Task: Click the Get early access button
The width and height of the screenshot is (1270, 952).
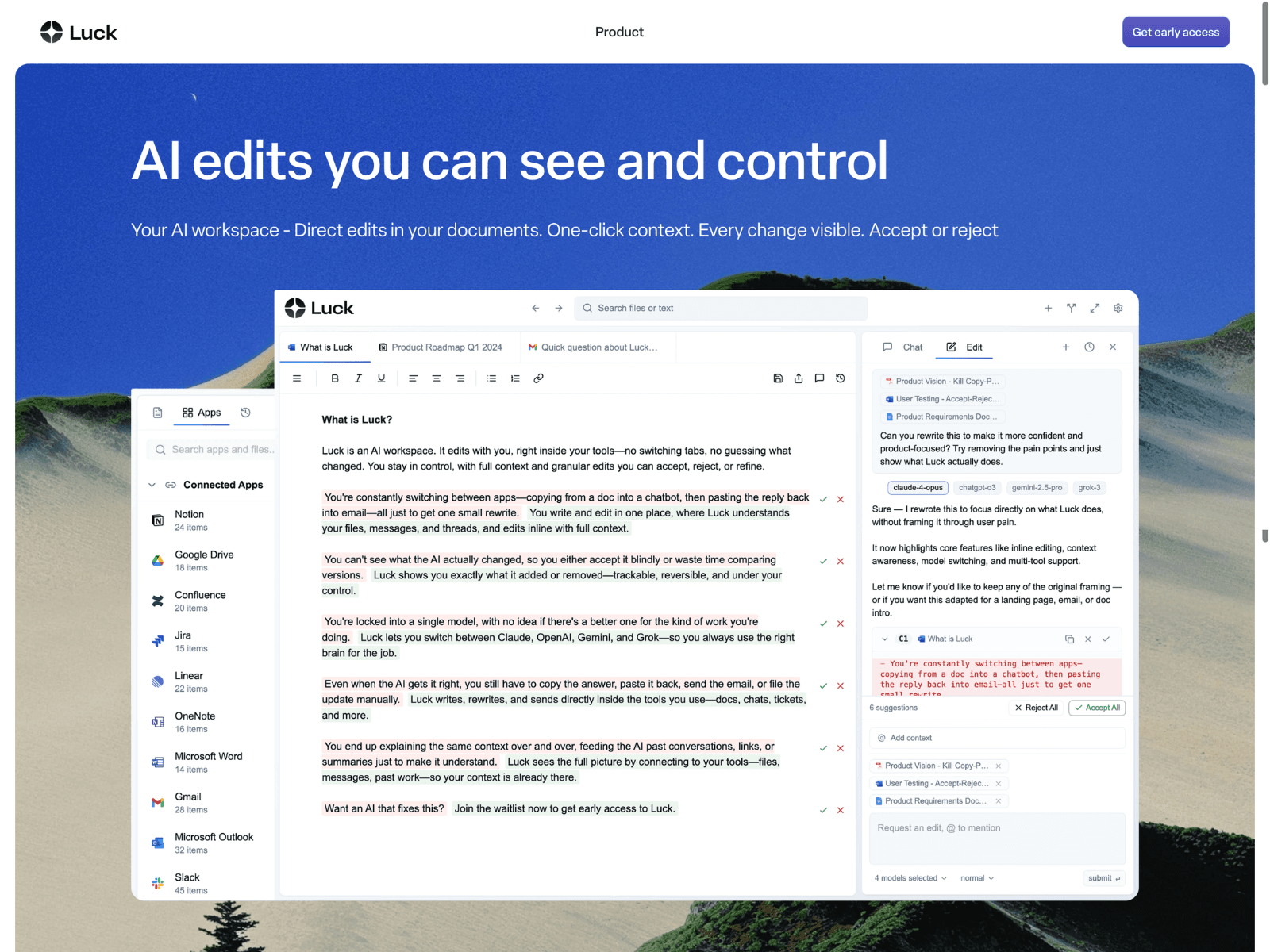Action: click(1176, 32)
